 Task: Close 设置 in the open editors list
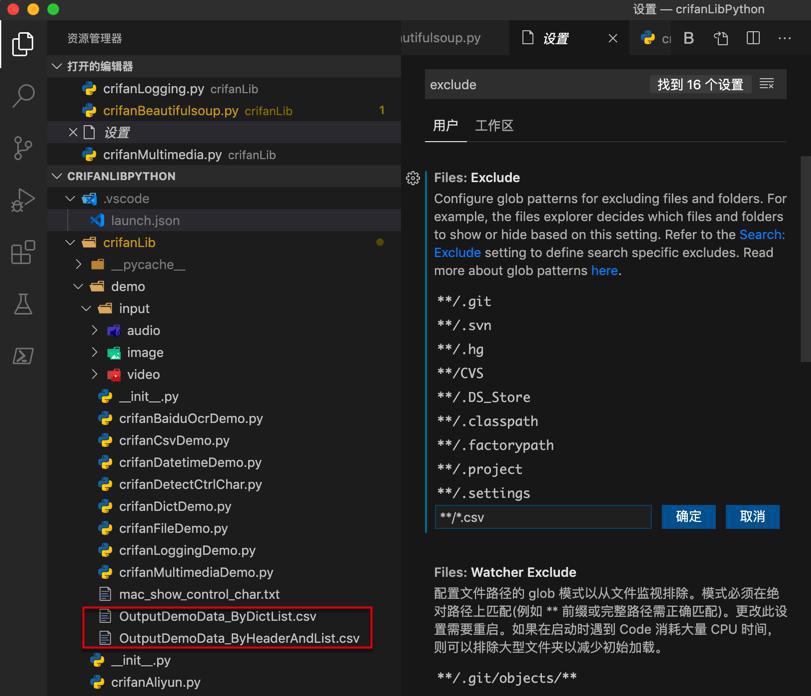(73, 132)
